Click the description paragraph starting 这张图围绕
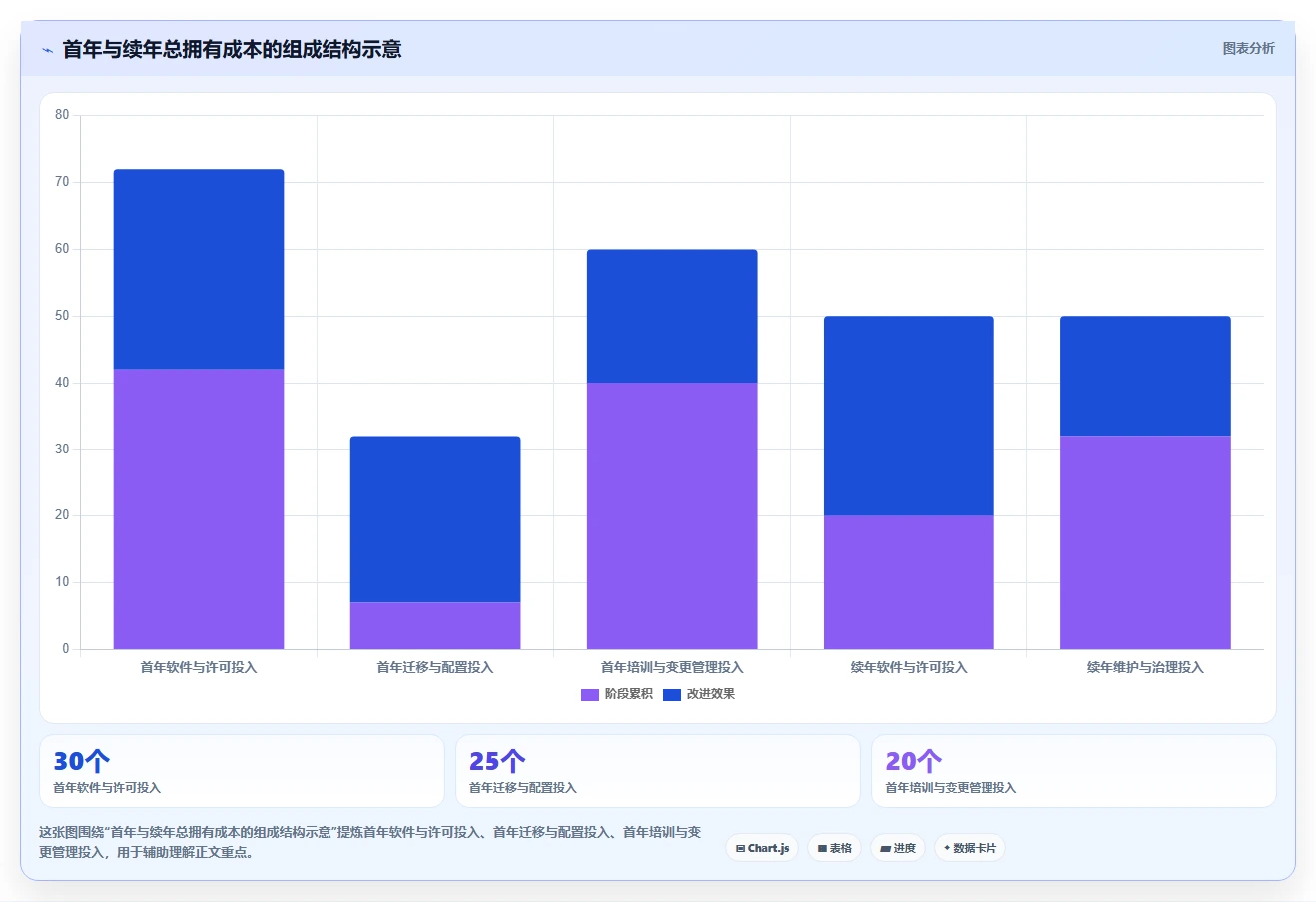 tap(370, 842)
